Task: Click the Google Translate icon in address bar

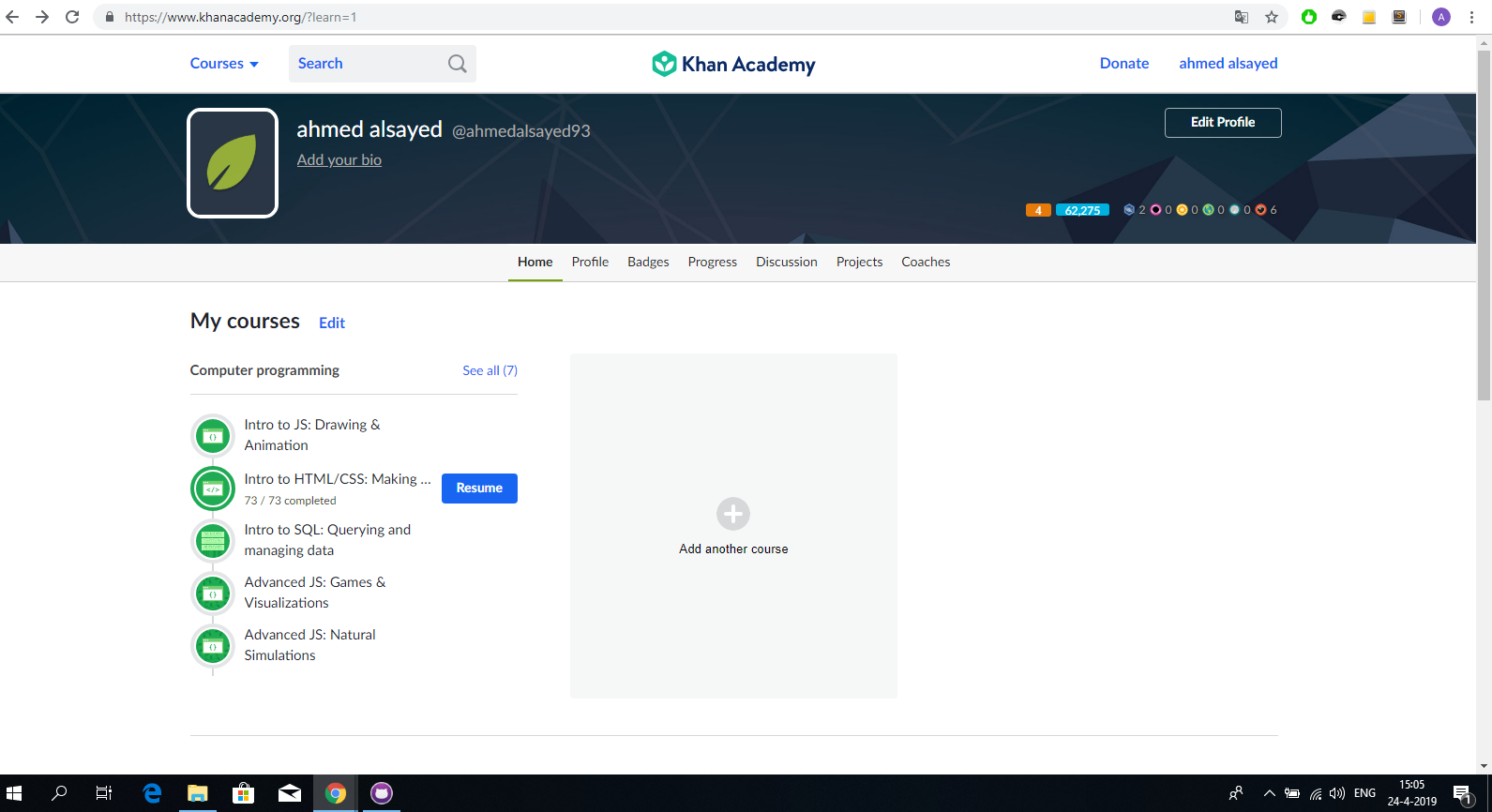Action: [1242, 17]
